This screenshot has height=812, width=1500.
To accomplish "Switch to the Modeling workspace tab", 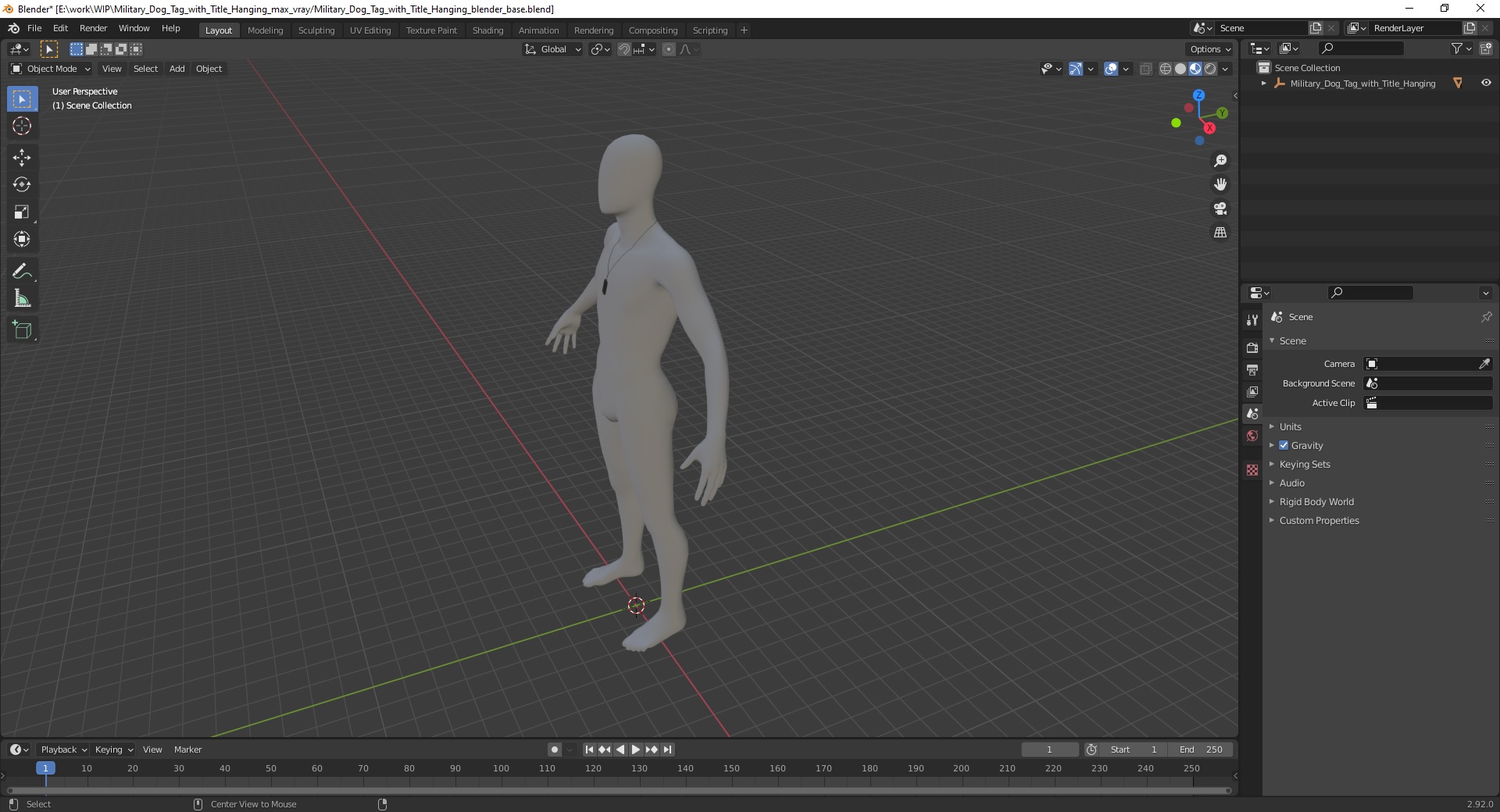I will (265, 30).
